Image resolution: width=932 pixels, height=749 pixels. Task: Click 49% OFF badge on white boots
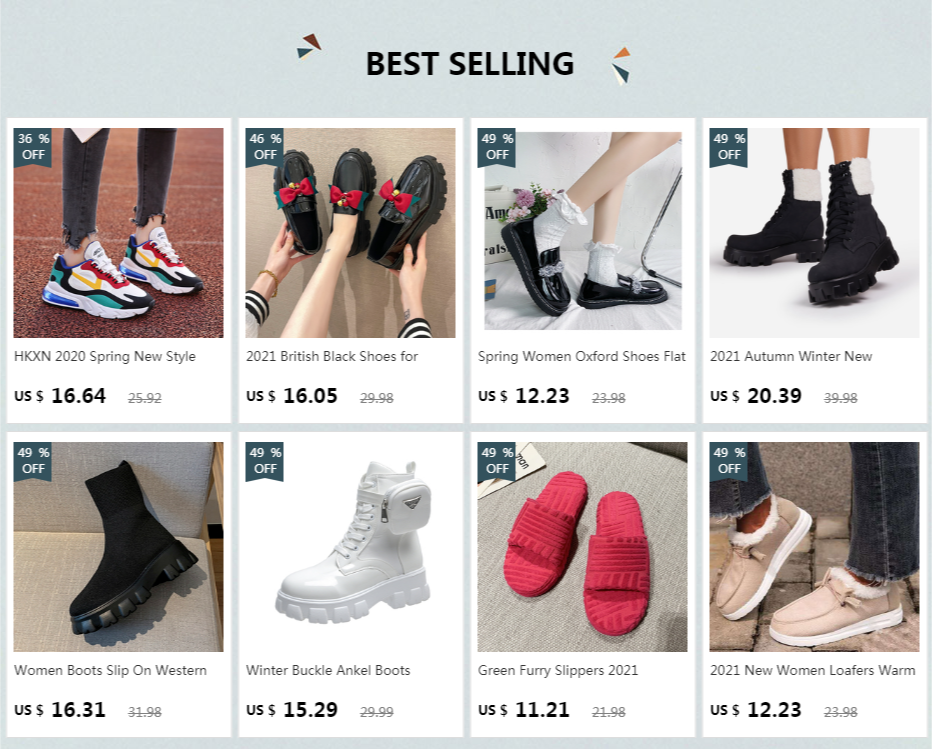[x=265, y=460]
